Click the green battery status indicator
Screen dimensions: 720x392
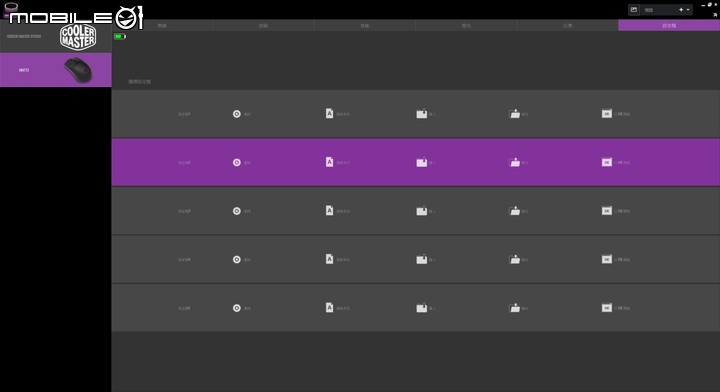(x=120, y=36)
